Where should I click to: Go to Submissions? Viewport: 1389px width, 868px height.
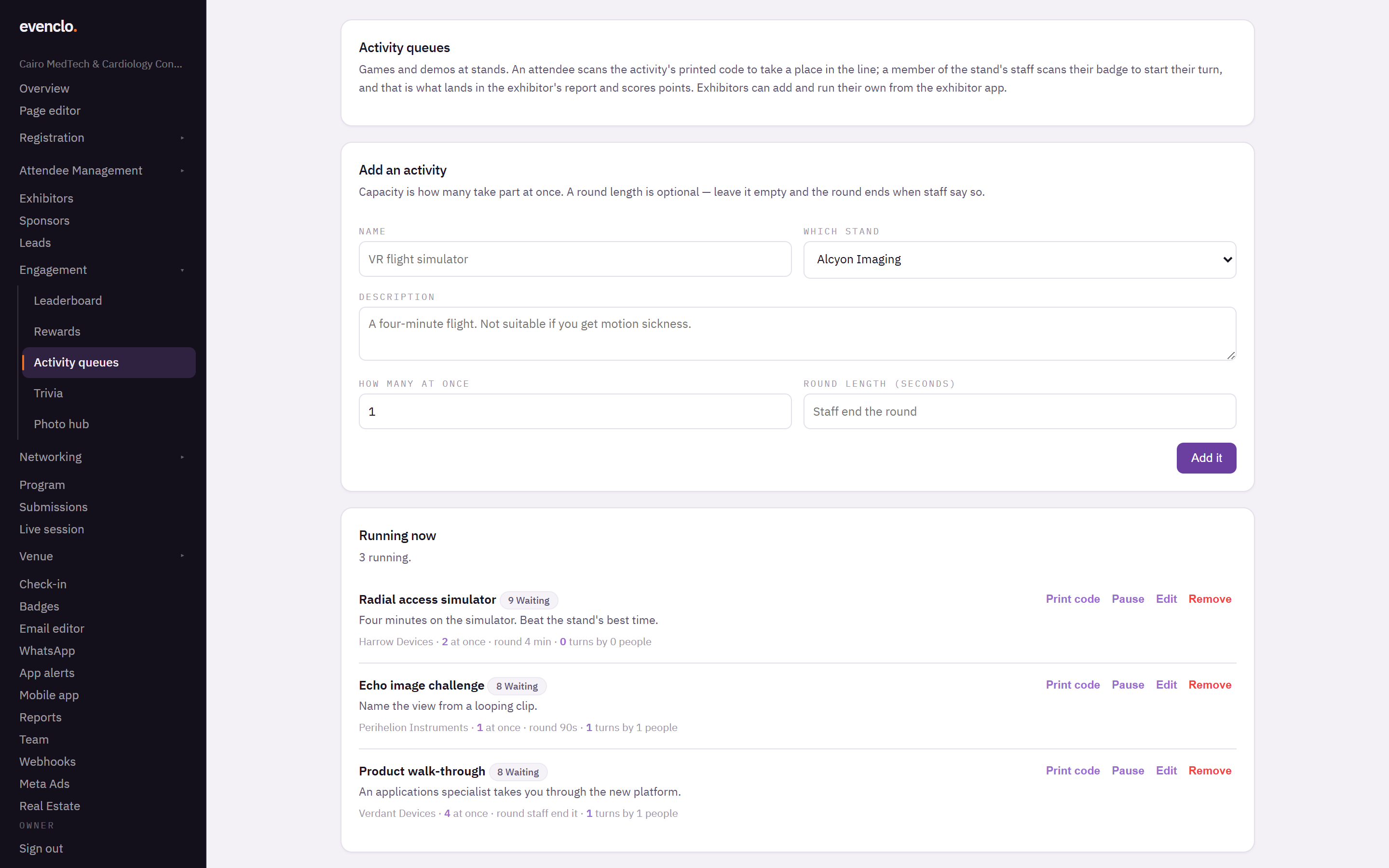54,507
